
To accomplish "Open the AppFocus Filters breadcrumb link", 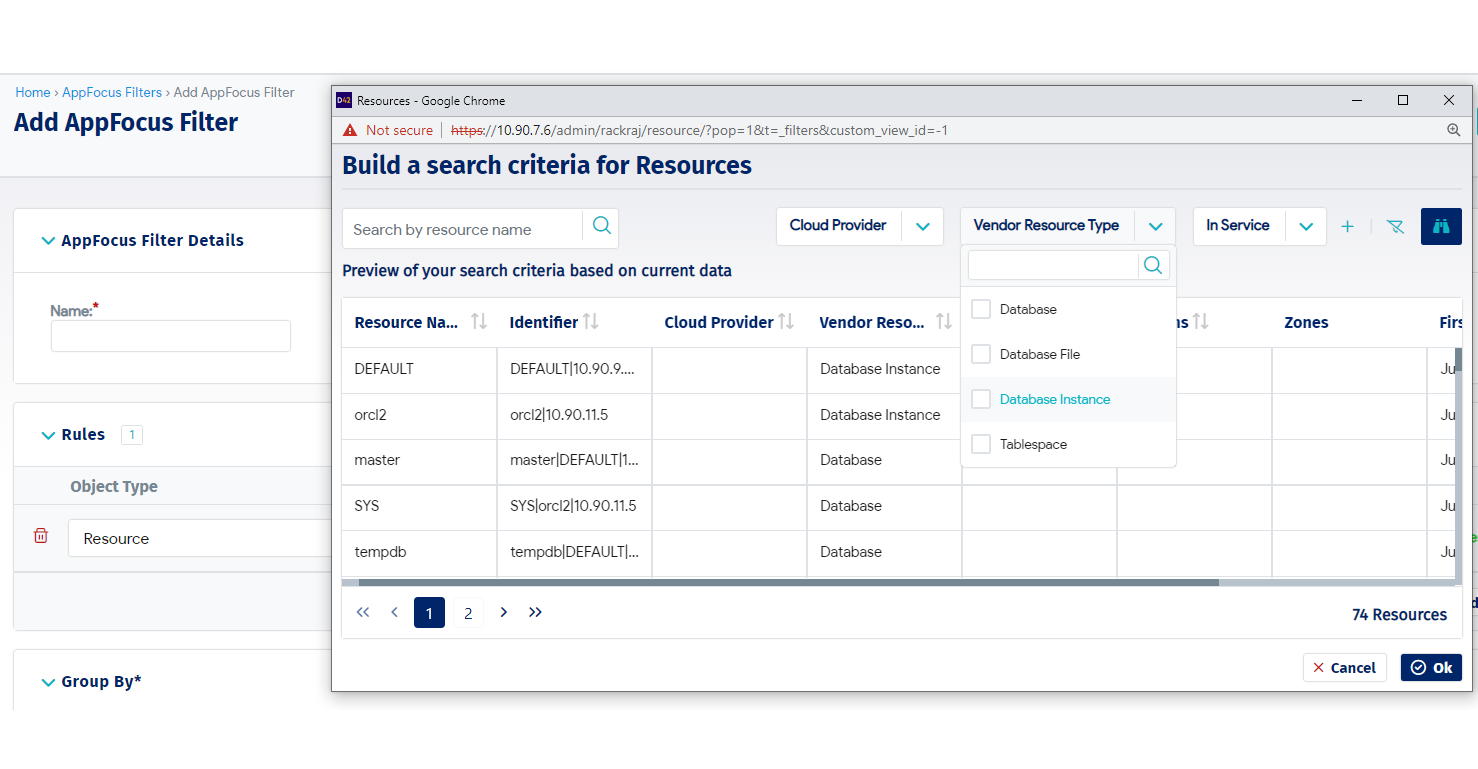I will [x=112, y=92].
